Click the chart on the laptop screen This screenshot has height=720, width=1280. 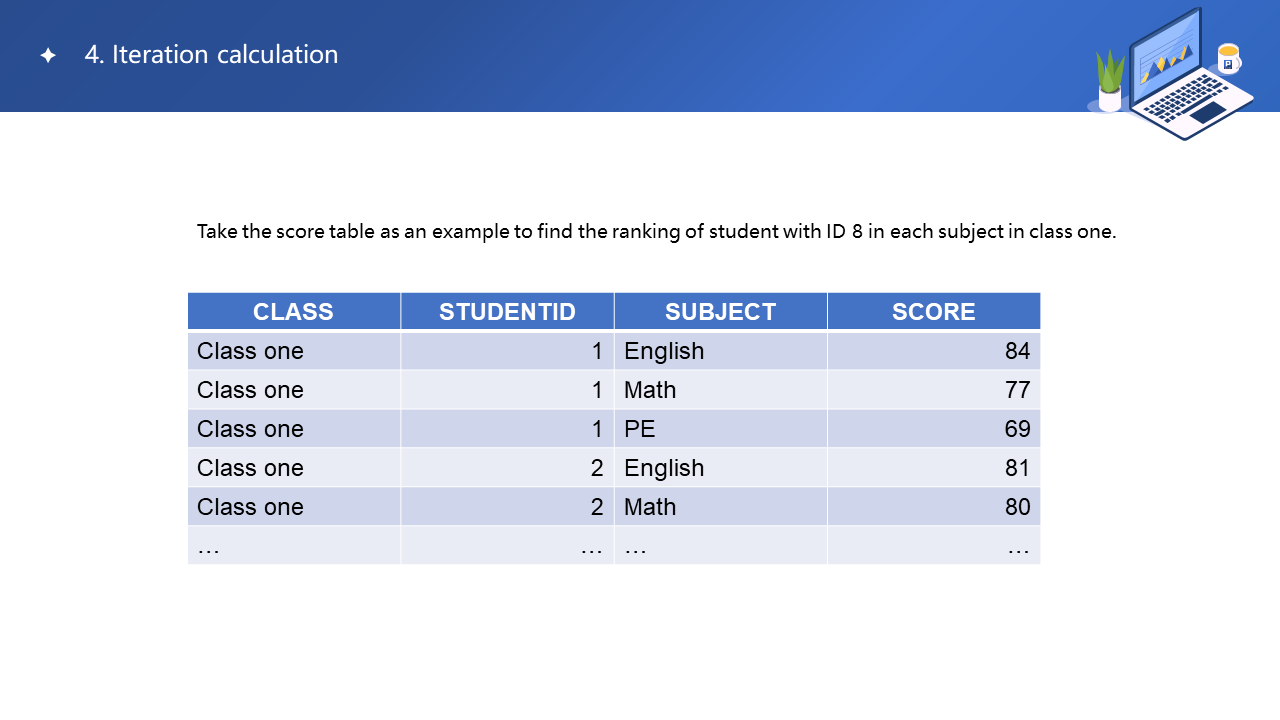pyautogui.click(x=1165, y=62)
